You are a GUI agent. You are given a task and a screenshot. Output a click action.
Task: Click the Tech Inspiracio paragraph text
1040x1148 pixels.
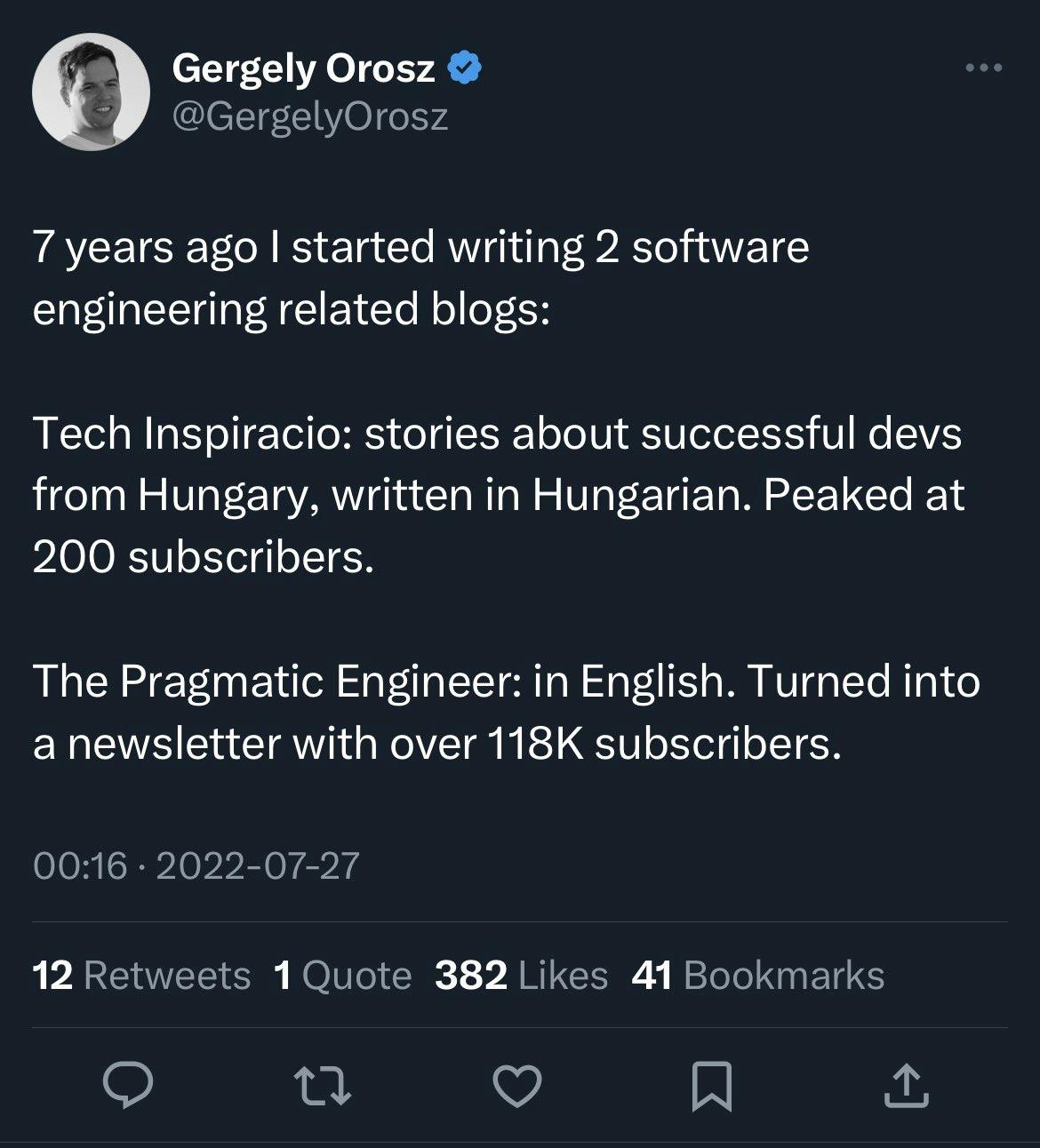coord(498,495)
